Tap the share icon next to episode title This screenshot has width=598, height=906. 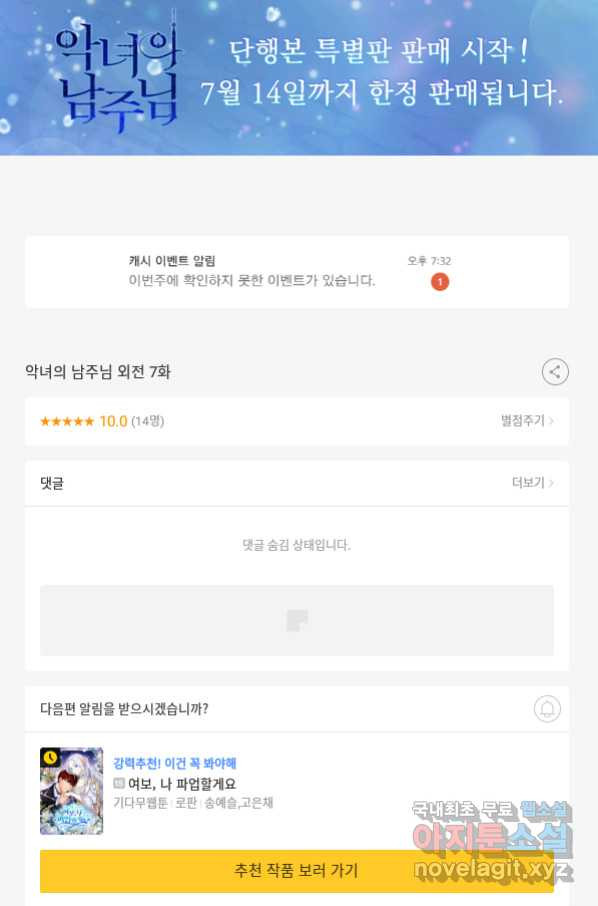click(x=555, y=372)
